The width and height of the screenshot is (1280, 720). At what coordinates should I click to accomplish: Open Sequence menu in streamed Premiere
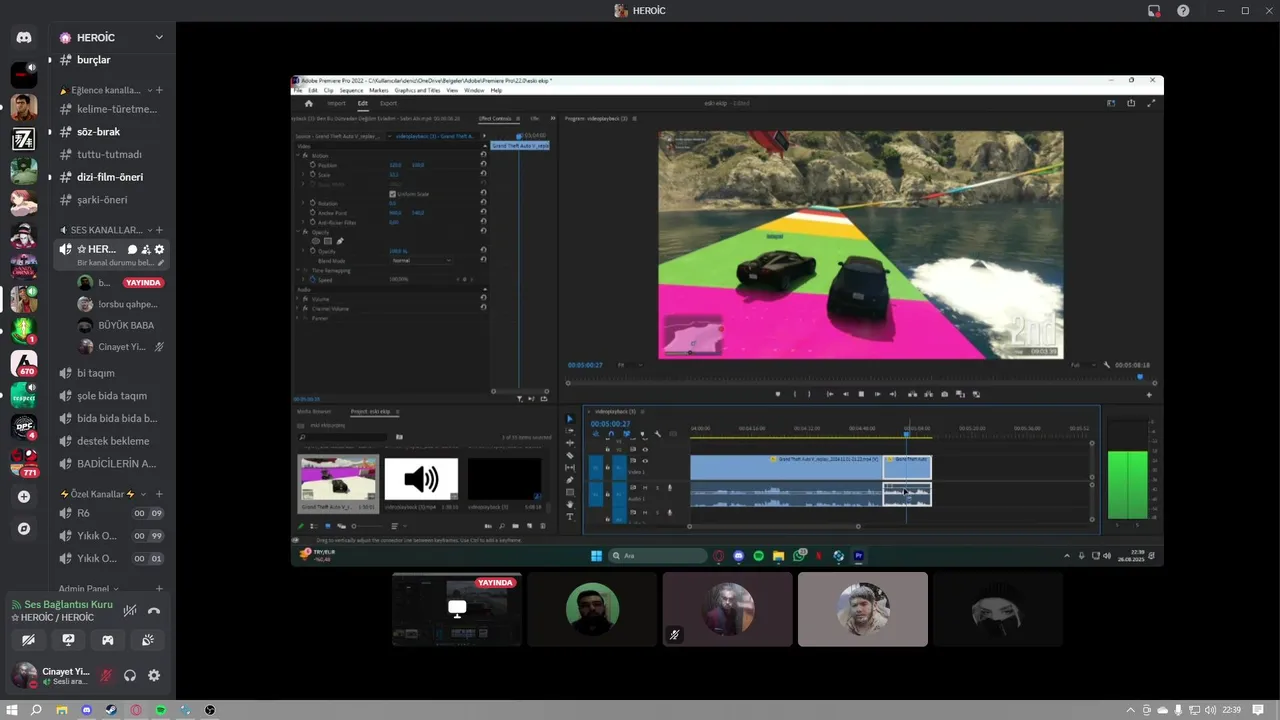(351, 90)
